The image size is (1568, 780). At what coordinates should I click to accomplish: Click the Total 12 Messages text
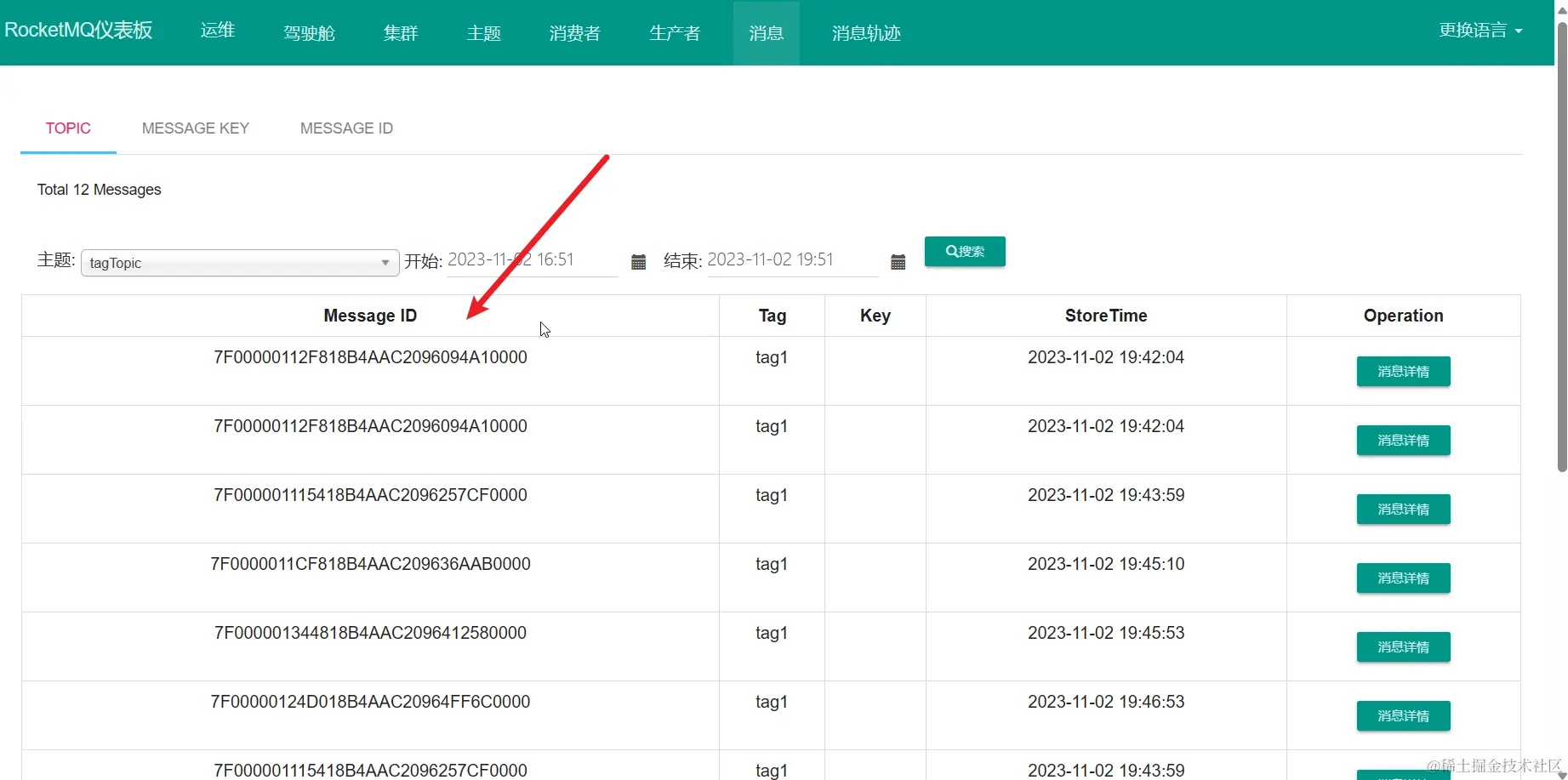pyautogui.click(x=99, y=190)
